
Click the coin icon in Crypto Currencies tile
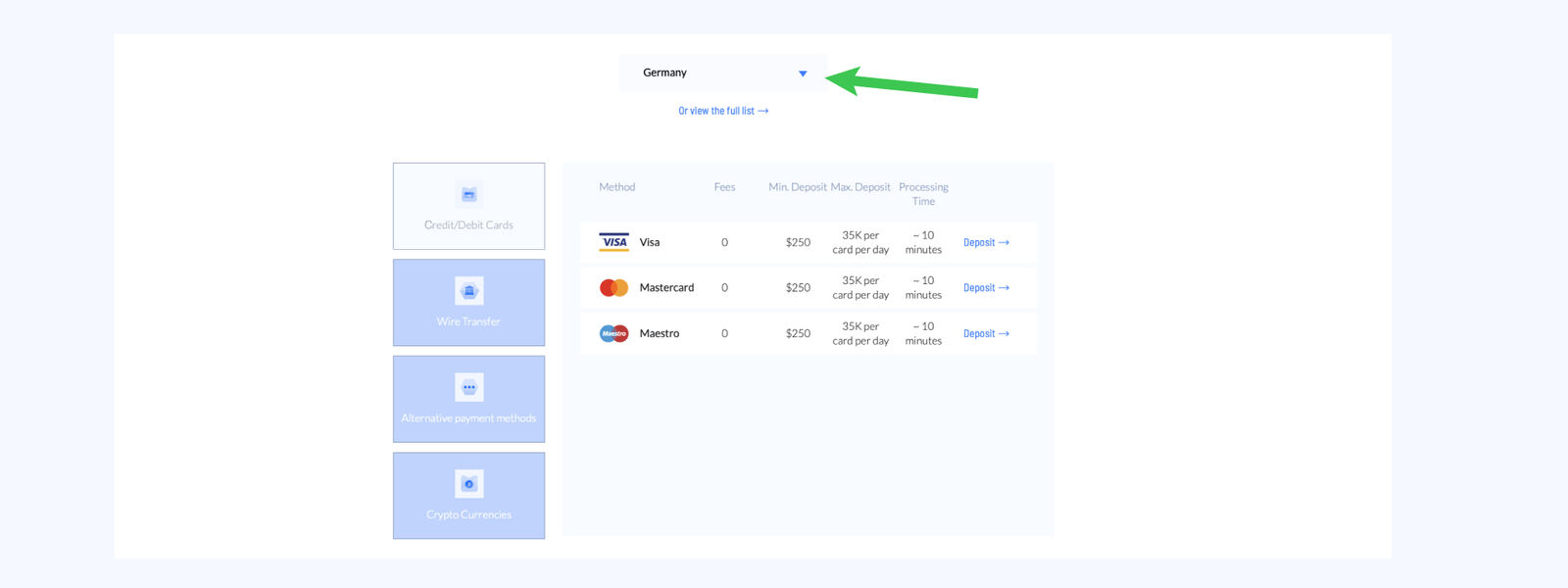pyautogui.click(x=468, y=483)
